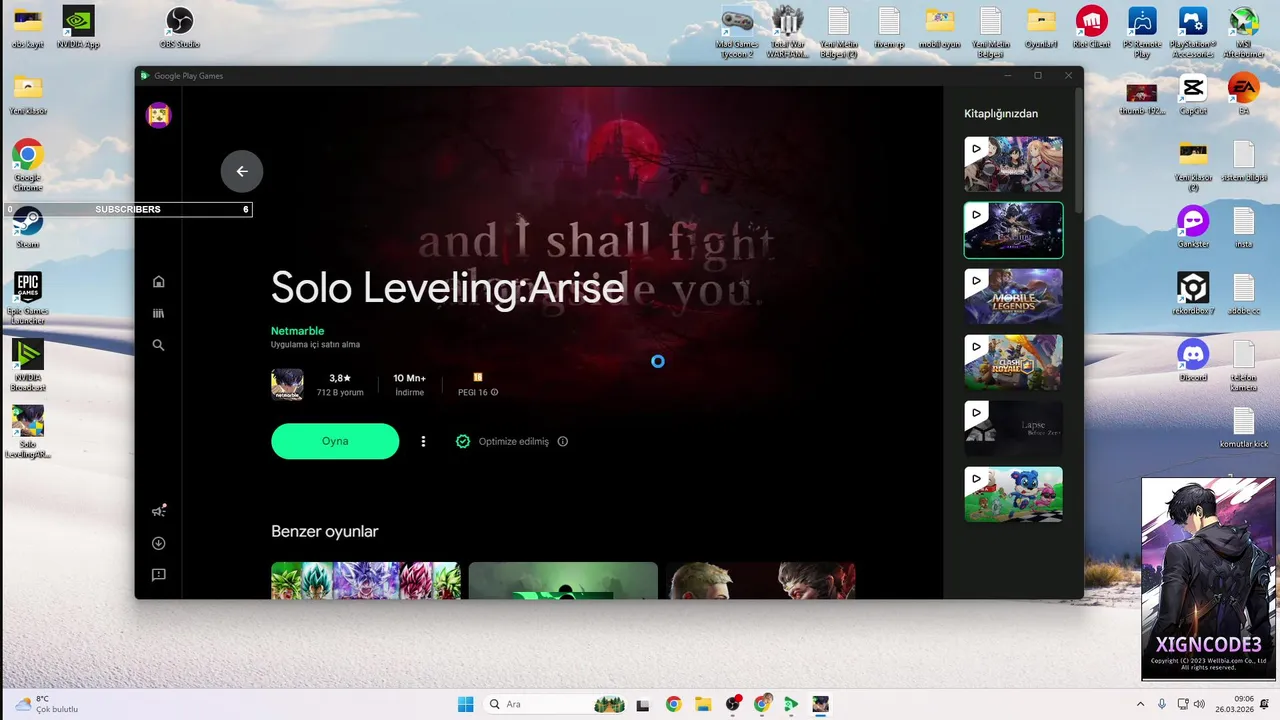Click the 3,8 star rating

tap(340, 378)
